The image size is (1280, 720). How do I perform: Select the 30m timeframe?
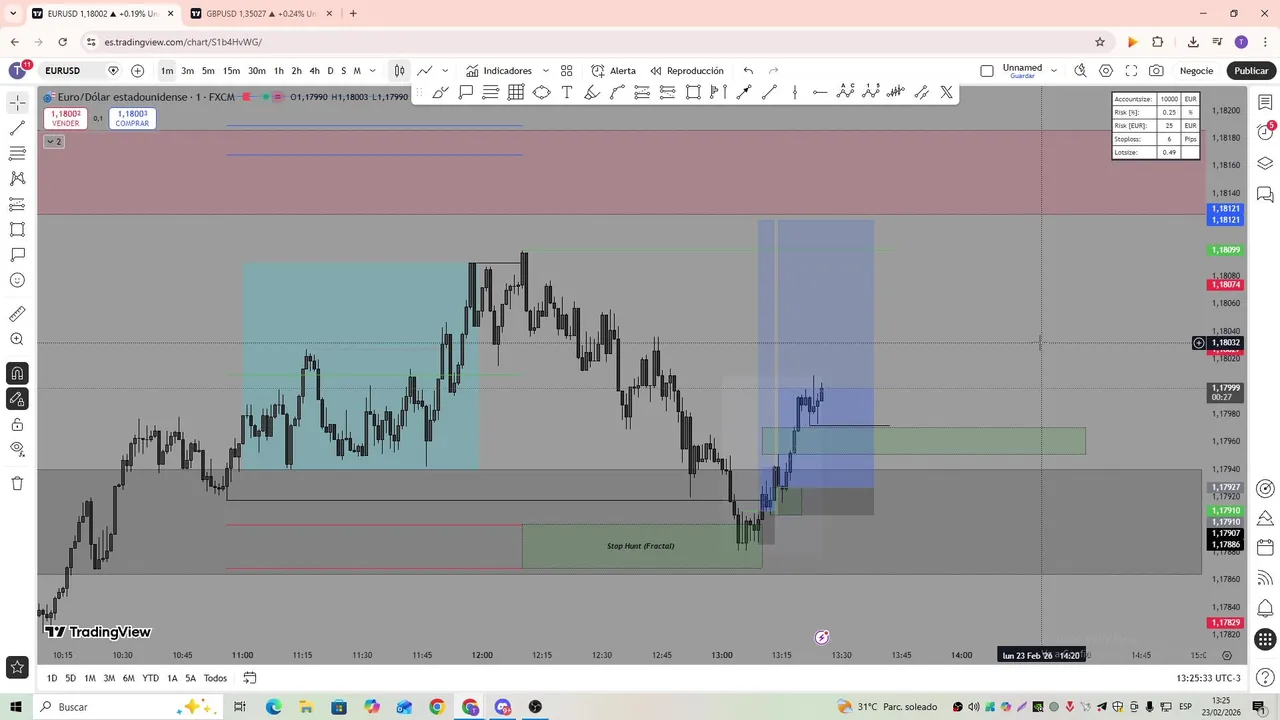point(257,71)
